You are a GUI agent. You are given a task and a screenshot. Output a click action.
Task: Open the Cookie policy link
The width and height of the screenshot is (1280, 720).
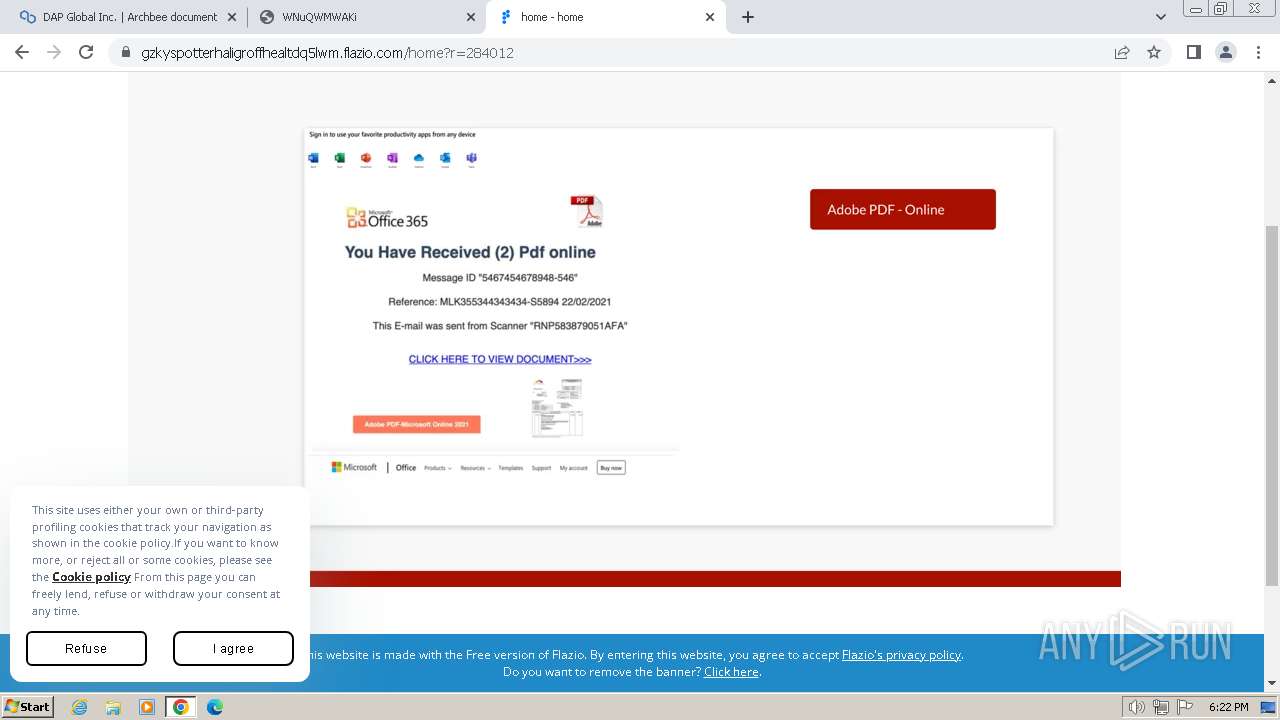coord(91,577)
